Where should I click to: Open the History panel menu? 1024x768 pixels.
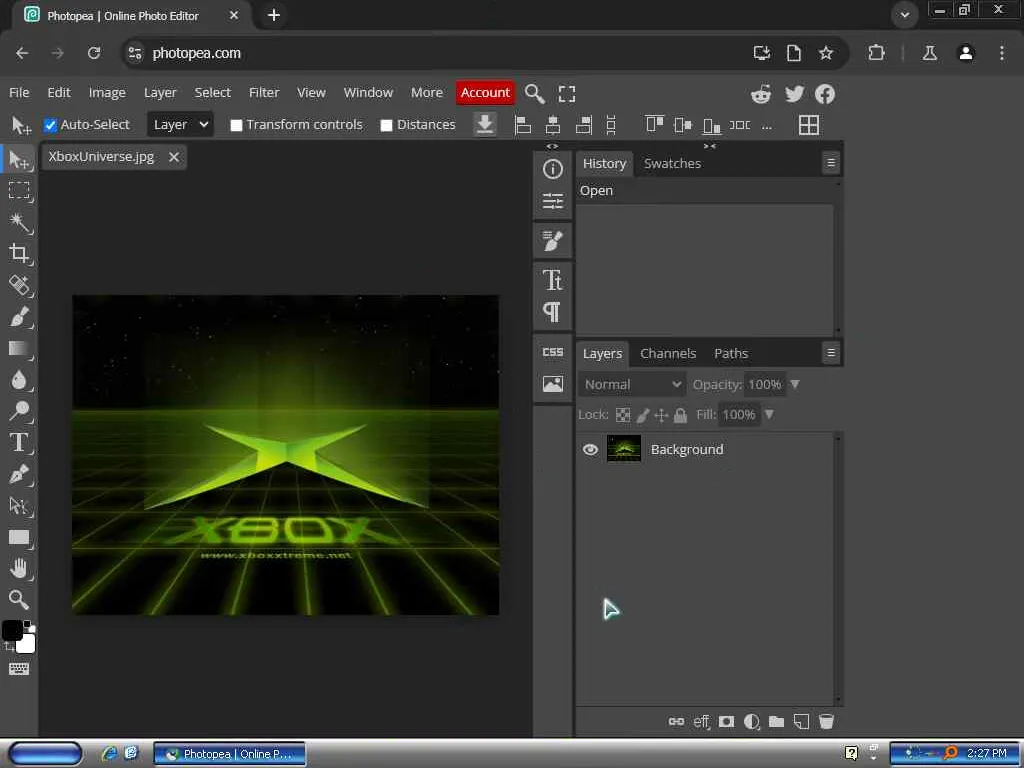click(x=831, y=163)
